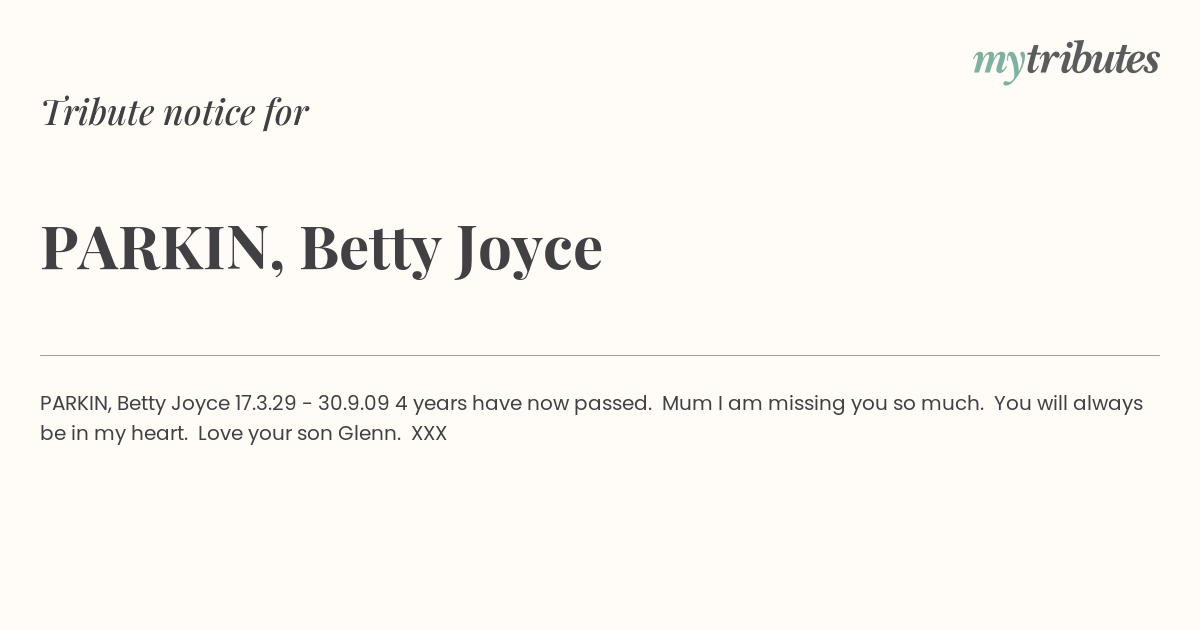Viewport: 1200px width, 630px height.
Task: Click the phrase 'You will always'
Action: click(x=1069, y=405)
